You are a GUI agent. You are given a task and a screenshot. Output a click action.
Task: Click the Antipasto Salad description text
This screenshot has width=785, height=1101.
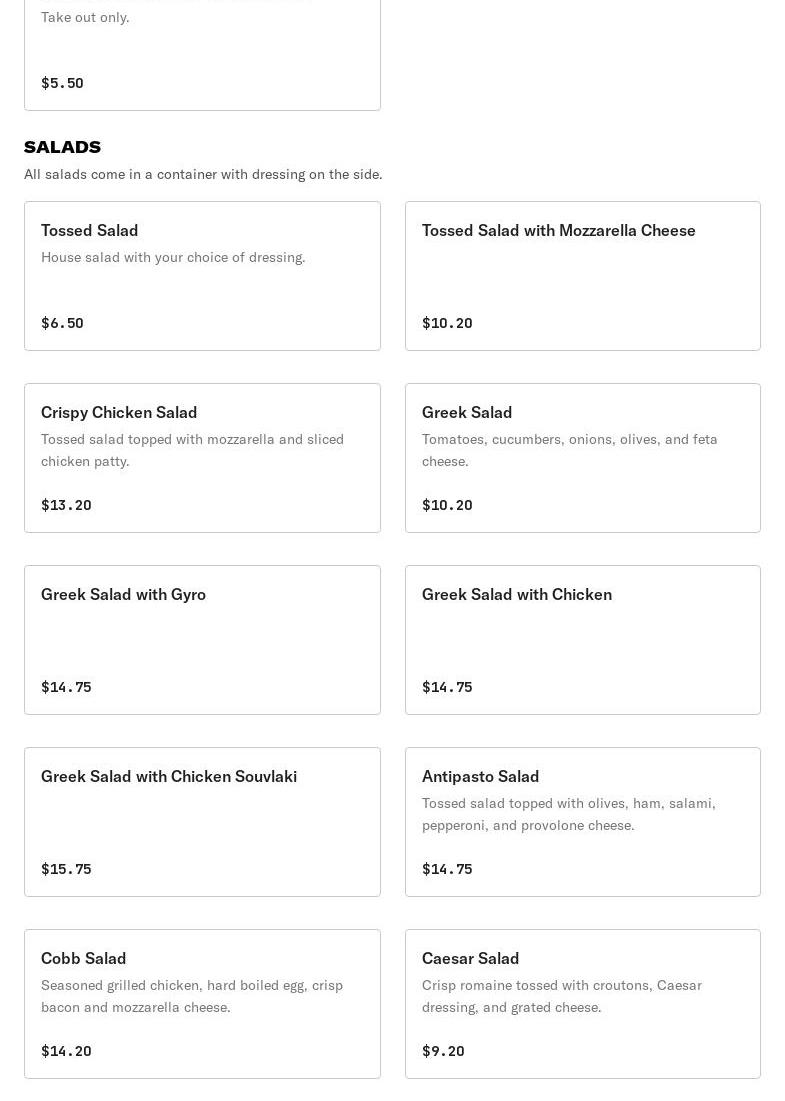click(x=568, y=814)
